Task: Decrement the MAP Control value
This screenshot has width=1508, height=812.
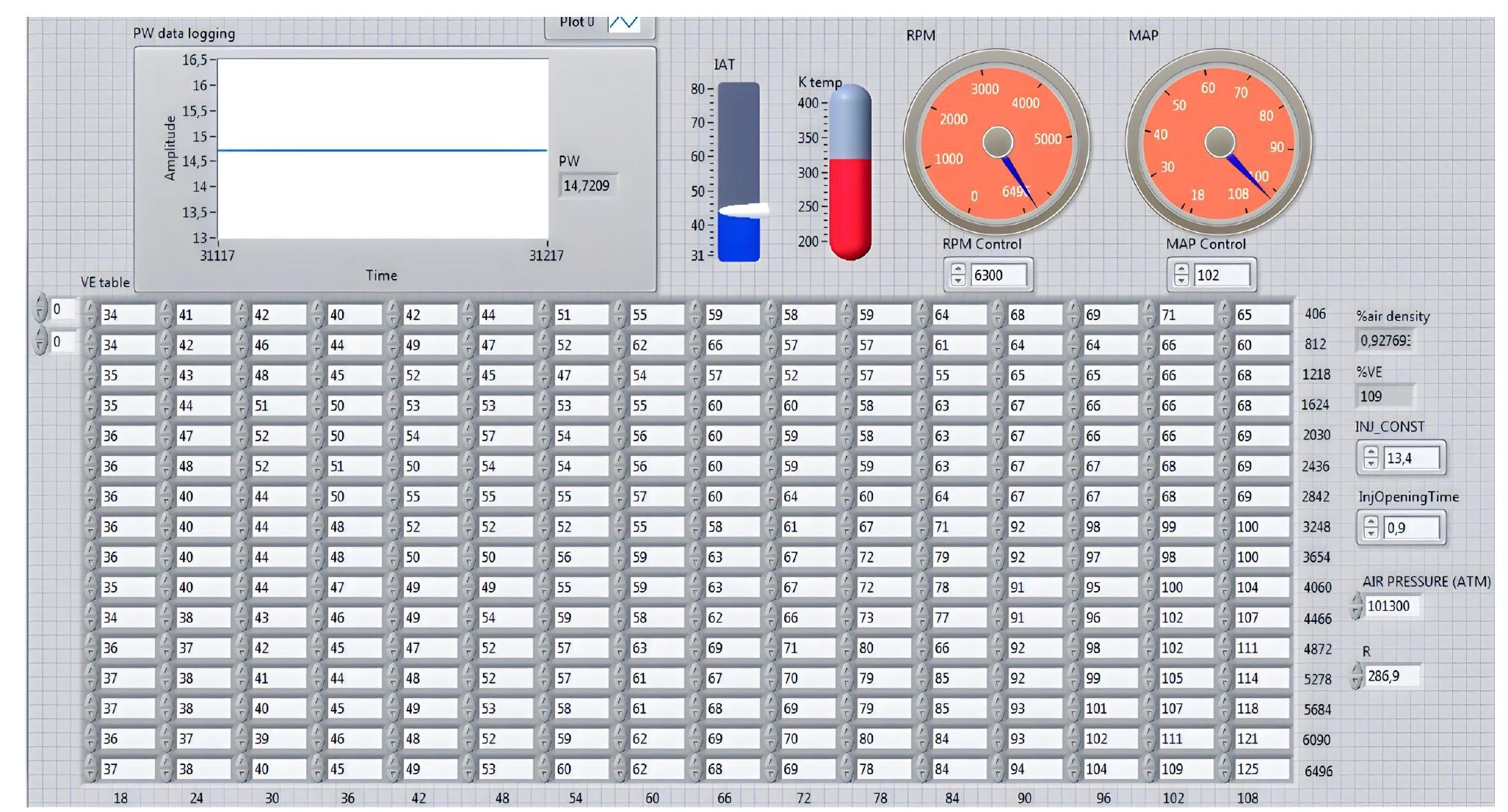Action: (1183, 280)
